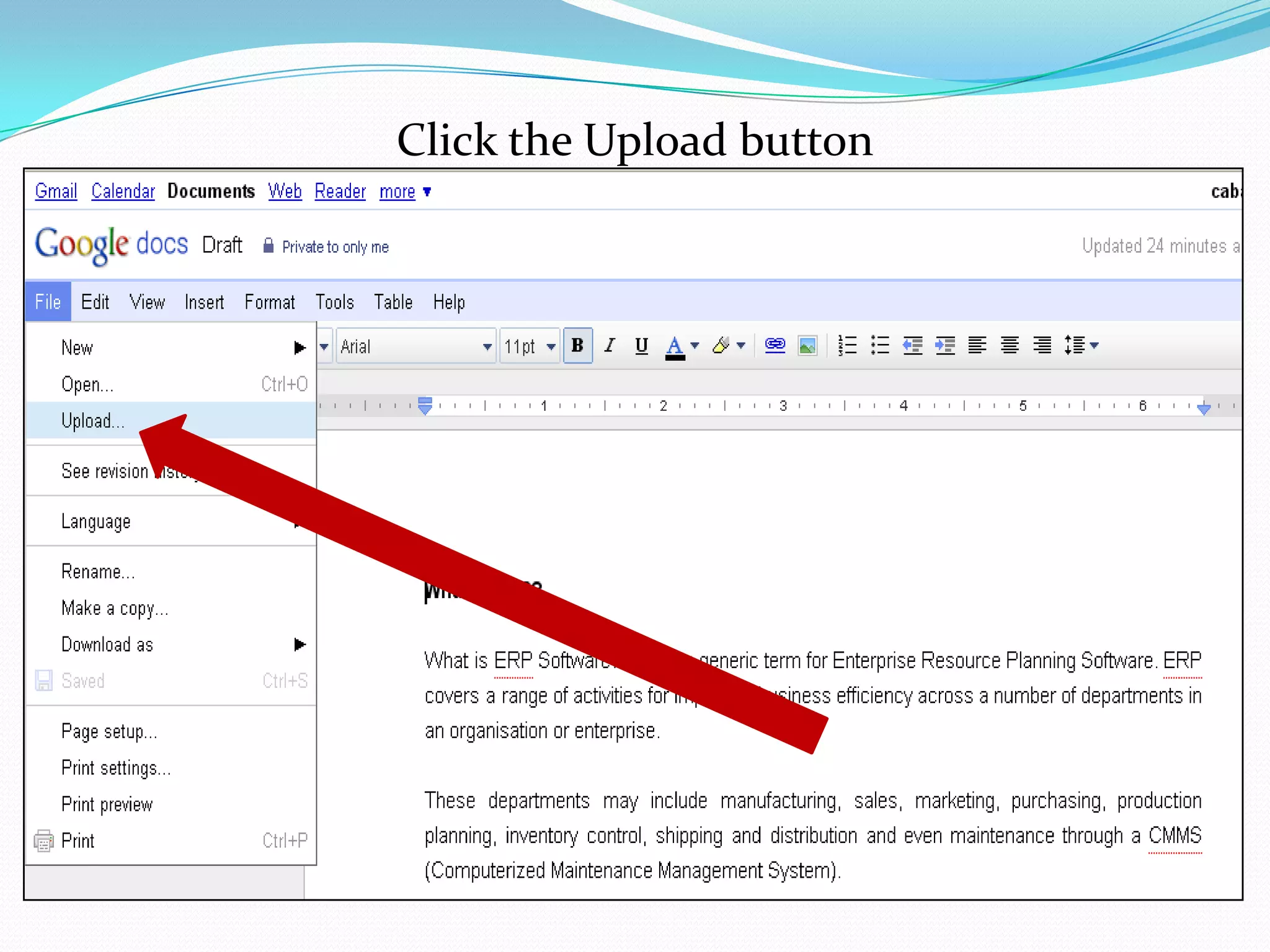This screenshot has width=1270, height=952.
Task: Click the Updated 24 minutes ago text
Action: tap(1161, 246)
